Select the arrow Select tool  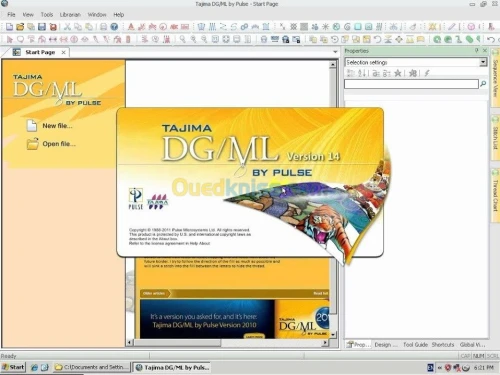pyautogui.click(x=9, y=39)
